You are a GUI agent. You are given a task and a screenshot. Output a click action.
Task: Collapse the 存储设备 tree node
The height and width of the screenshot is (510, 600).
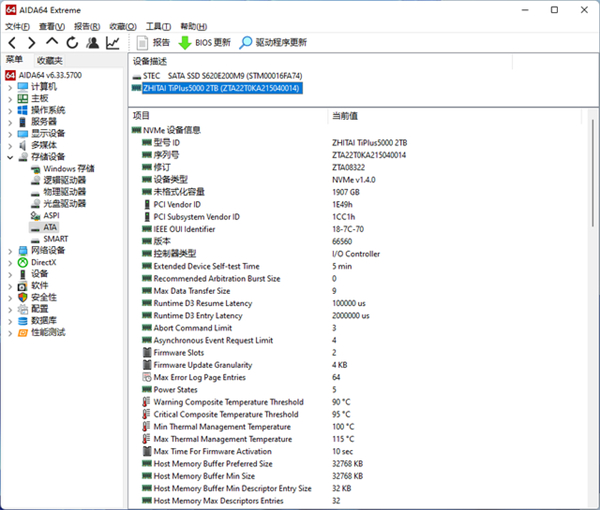9,156
